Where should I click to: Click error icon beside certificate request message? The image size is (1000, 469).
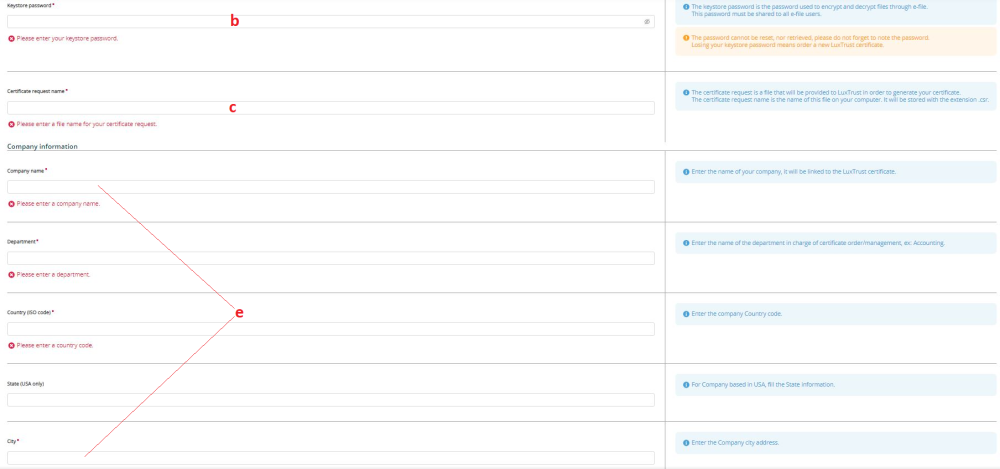(11, 124)
